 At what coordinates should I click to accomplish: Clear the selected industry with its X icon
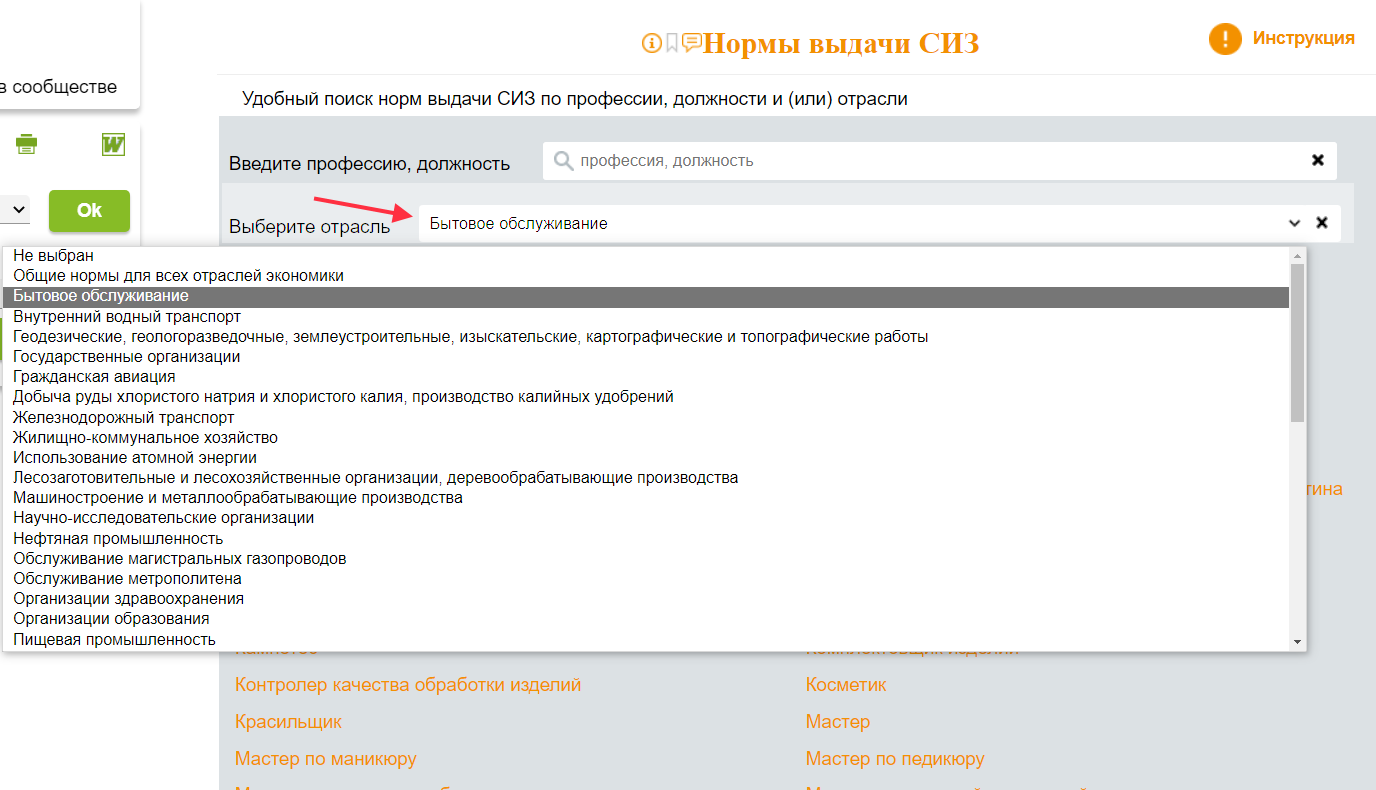tap(1322, 223)
